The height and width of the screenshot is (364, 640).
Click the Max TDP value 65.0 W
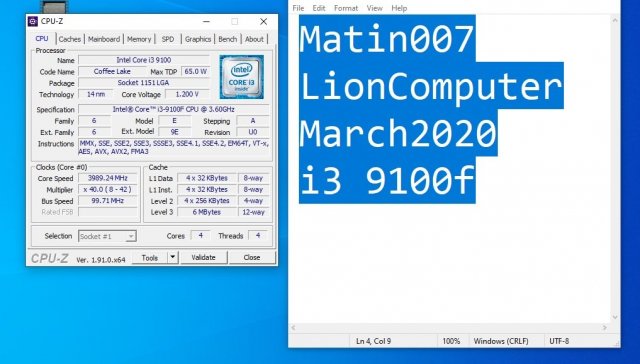196,71
